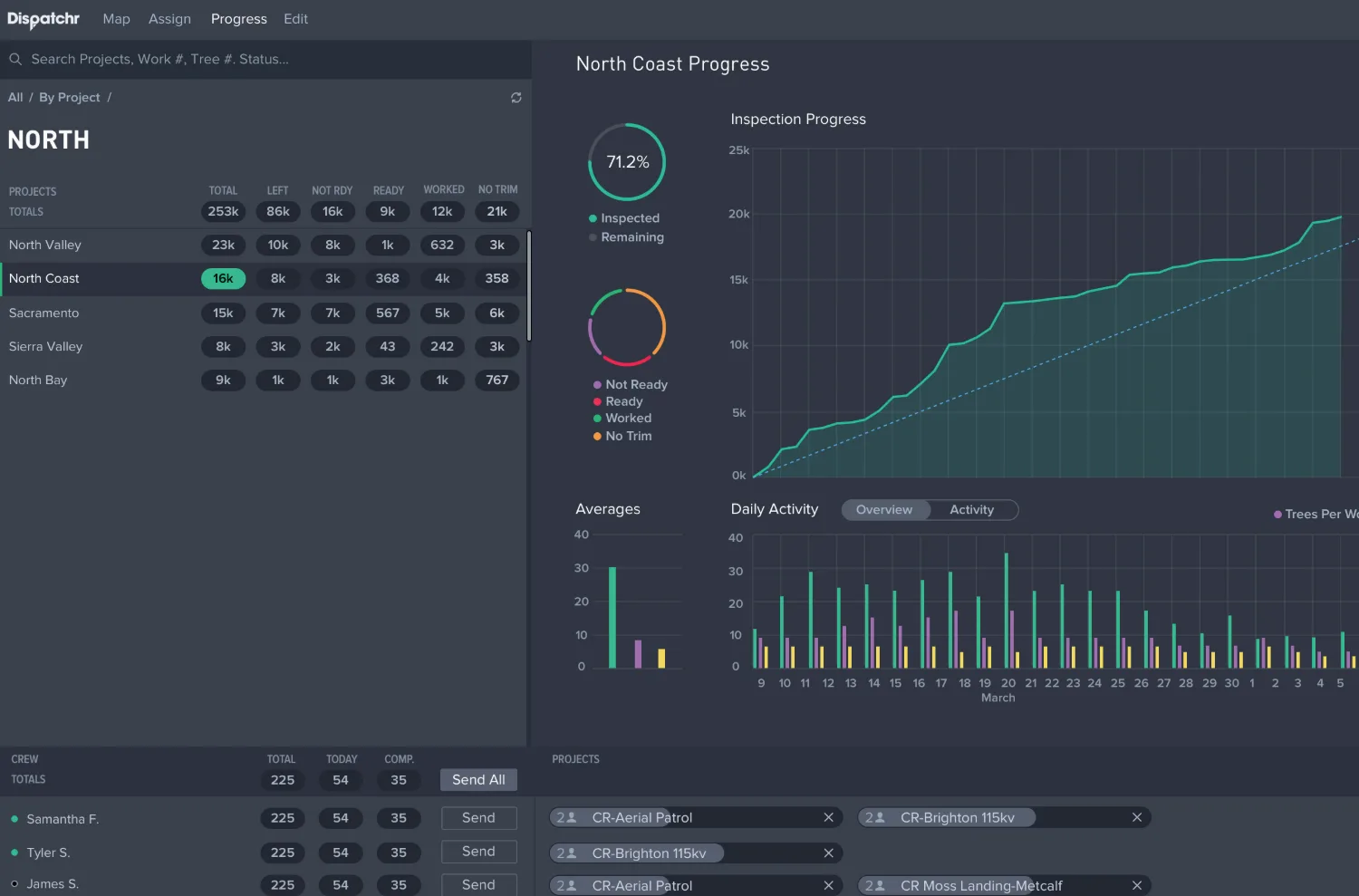Click North Bay's 767 no trim value

click(x=497, y=381)
